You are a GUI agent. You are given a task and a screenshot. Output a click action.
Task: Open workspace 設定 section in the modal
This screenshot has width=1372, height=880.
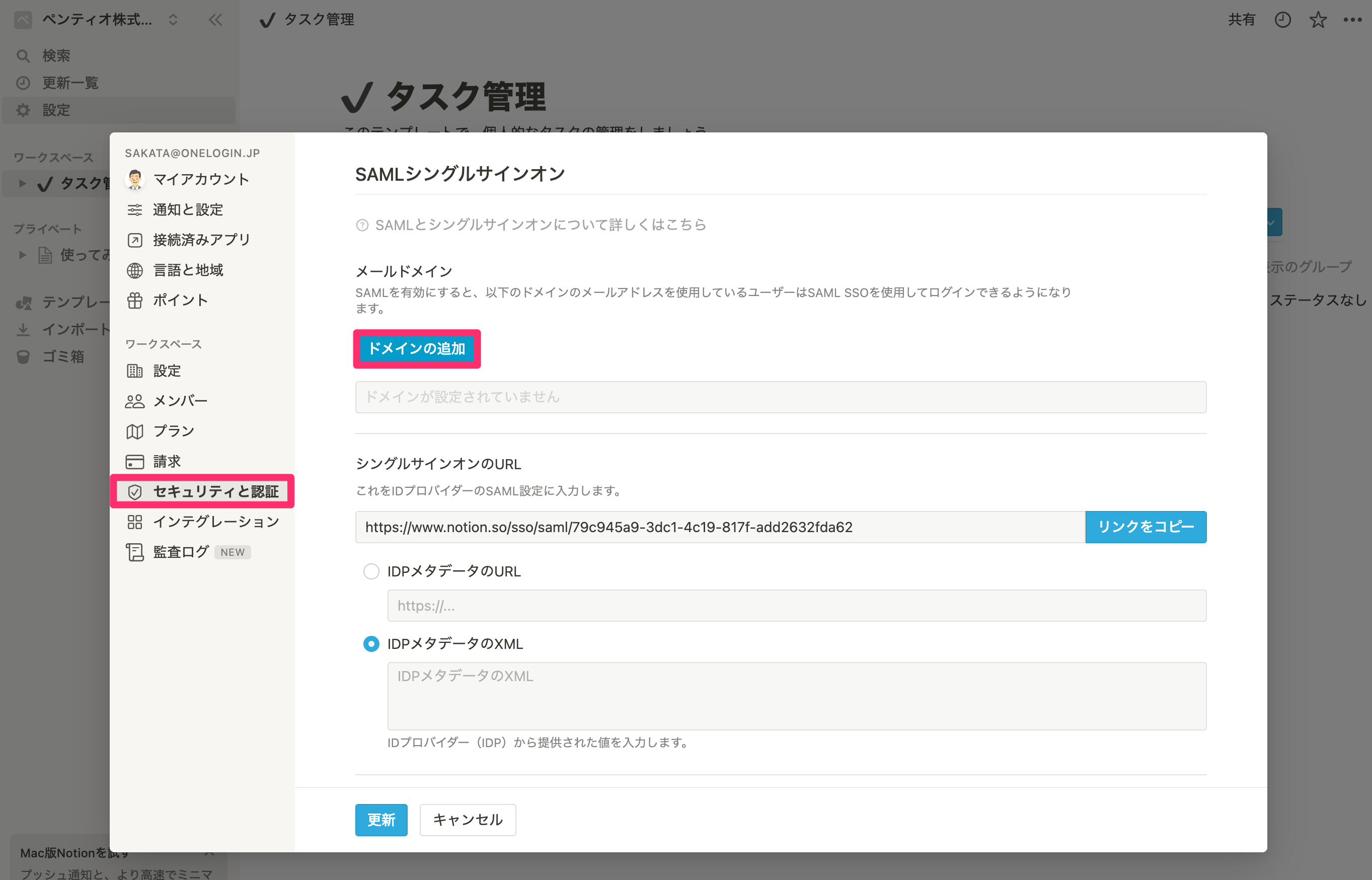(202, 371)
